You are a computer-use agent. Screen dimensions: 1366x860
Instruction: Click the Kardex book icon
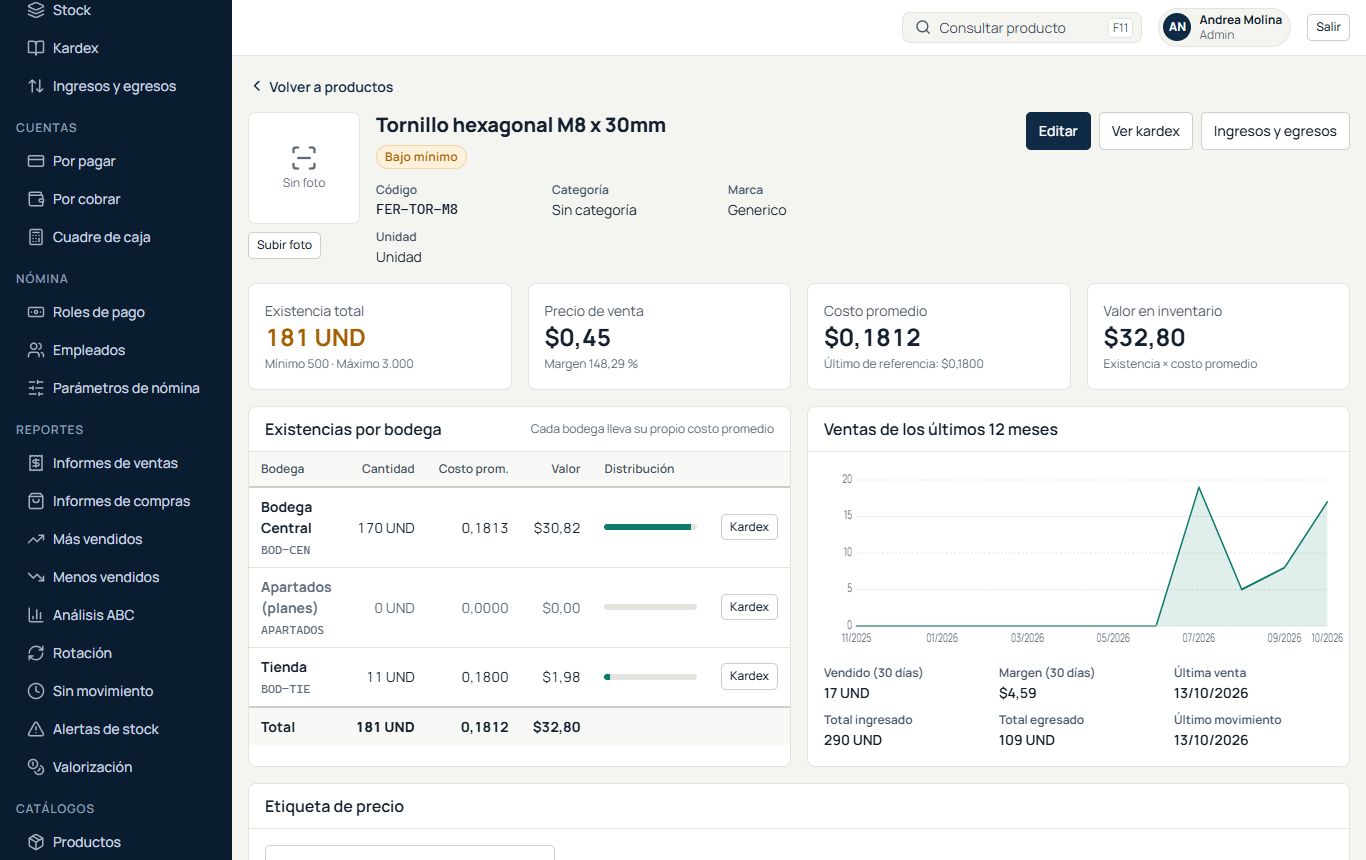click(x=36, y=48)
